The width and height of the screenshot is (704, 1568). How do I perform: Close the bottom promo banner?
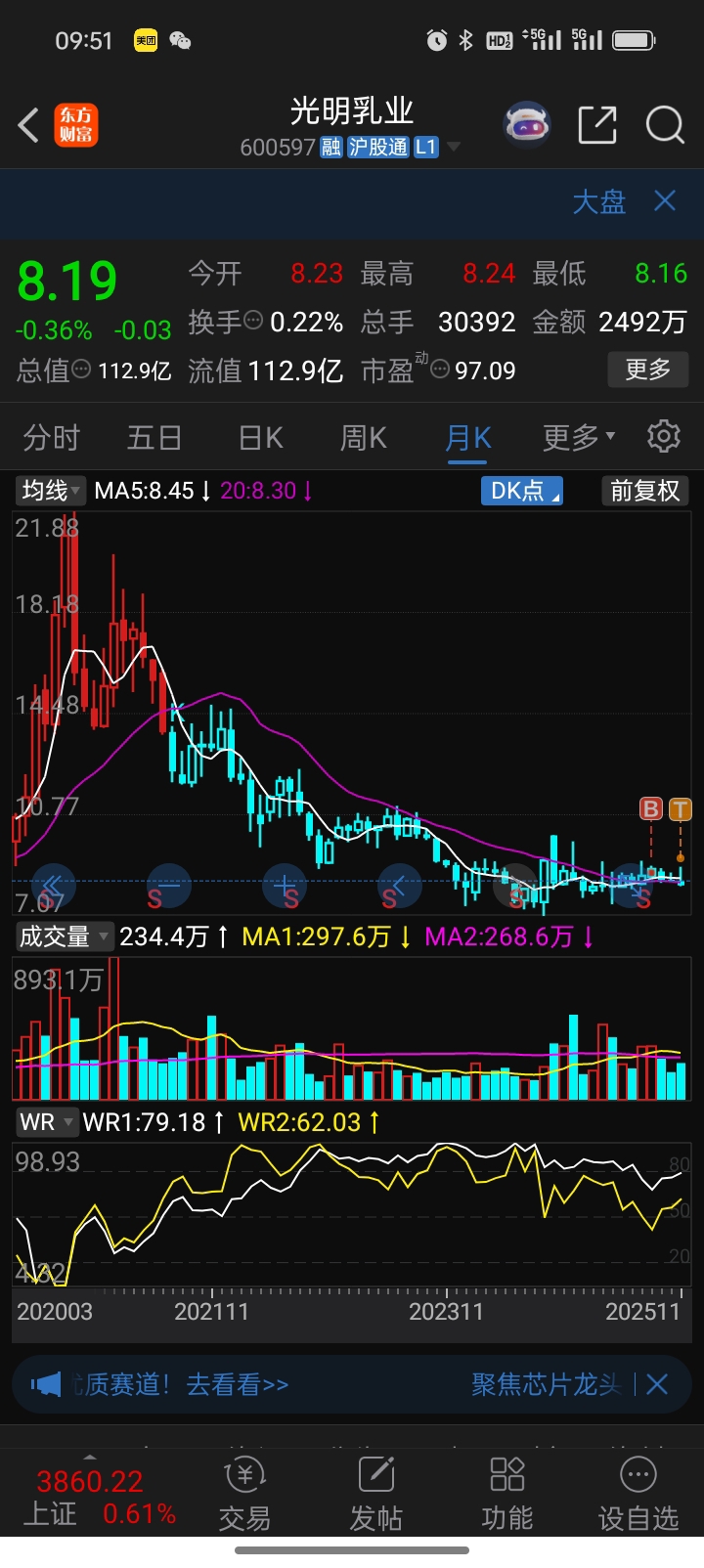tap(657, 1383)
